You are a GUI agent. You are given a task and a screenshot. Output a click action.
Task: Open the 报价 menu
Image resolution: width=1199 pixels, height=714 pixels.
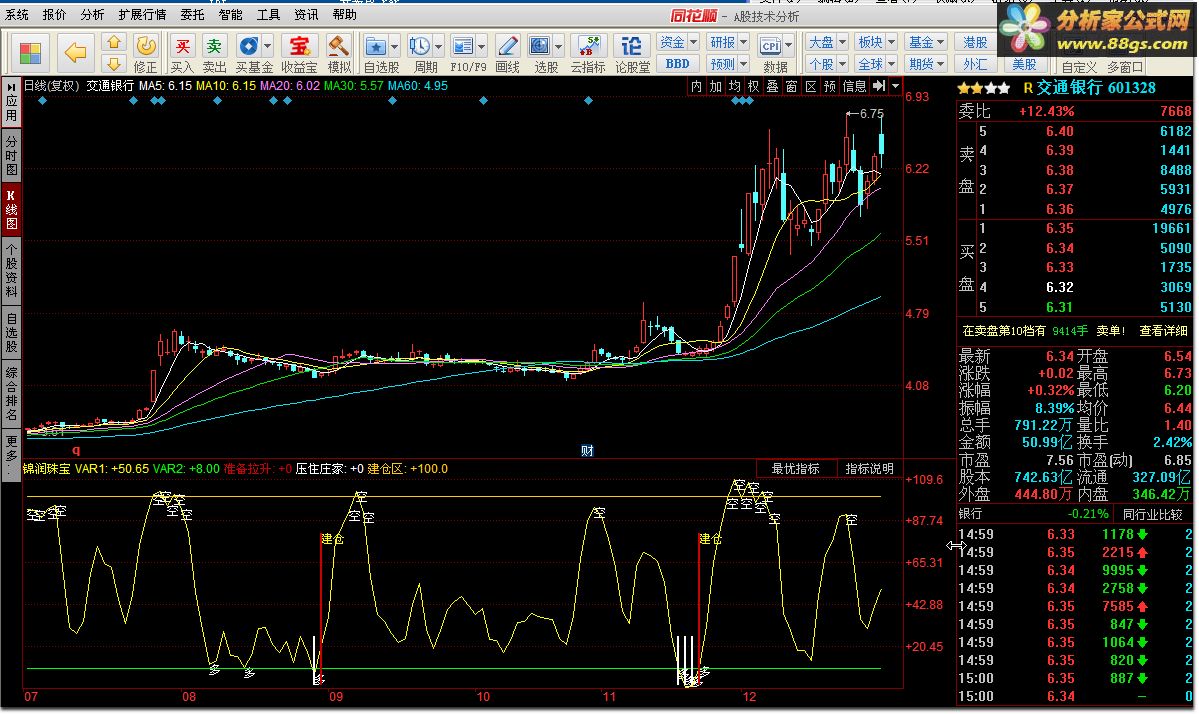click(x=54, y=15)
